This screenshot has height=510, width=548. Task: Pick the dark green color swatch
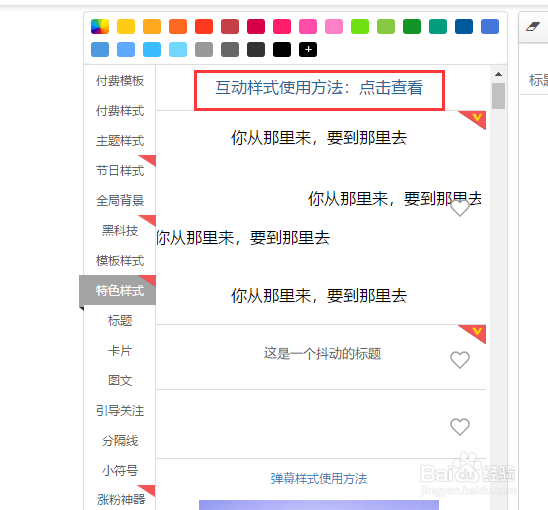(412, 27)
